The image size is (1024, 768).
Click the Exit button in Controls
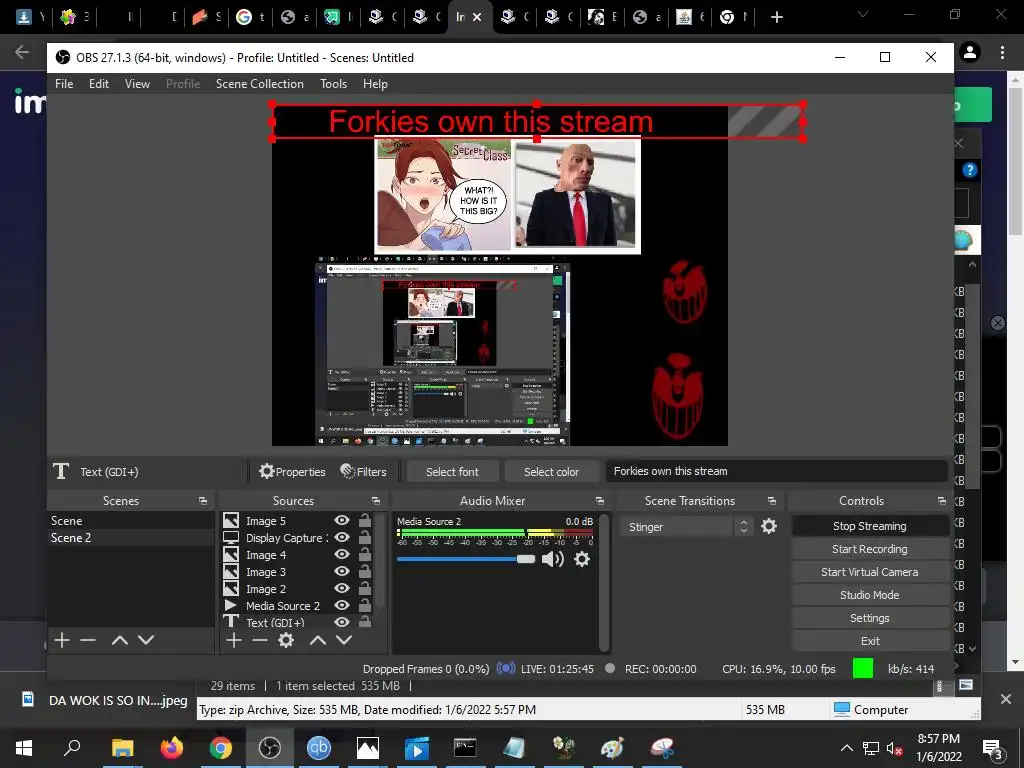point(870,641)
